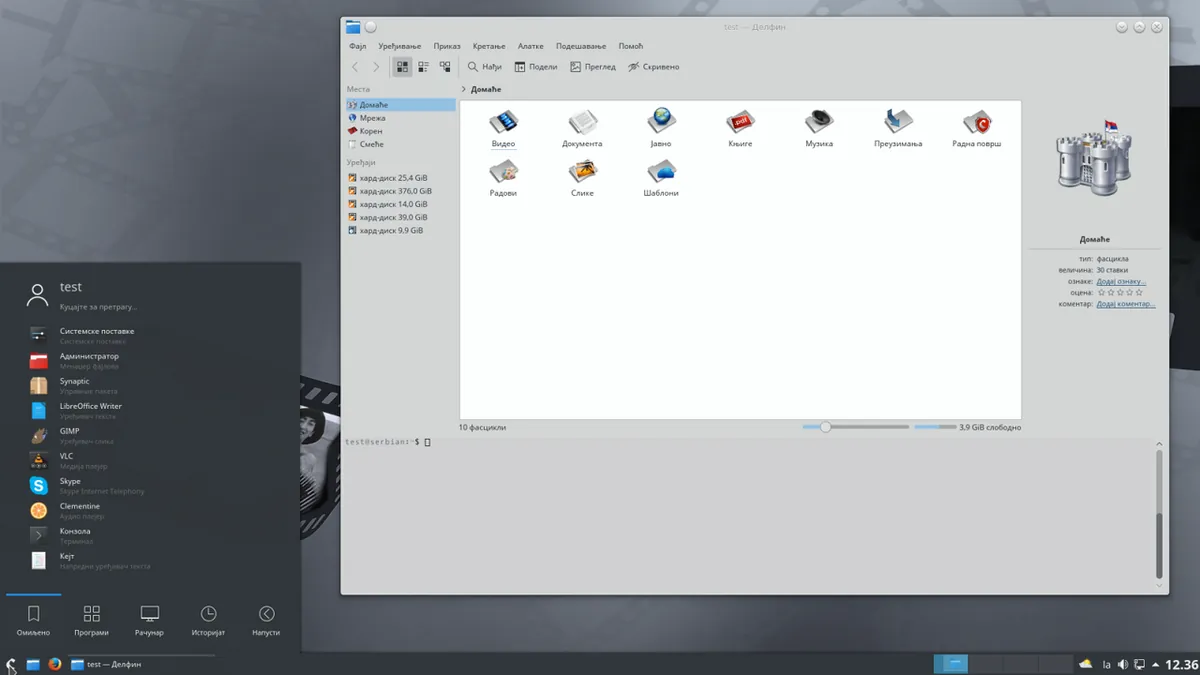This screenshot has width=1200, height=675.
Task: Click the Нађи search toolbar button
Action: [x=484, y=67]
